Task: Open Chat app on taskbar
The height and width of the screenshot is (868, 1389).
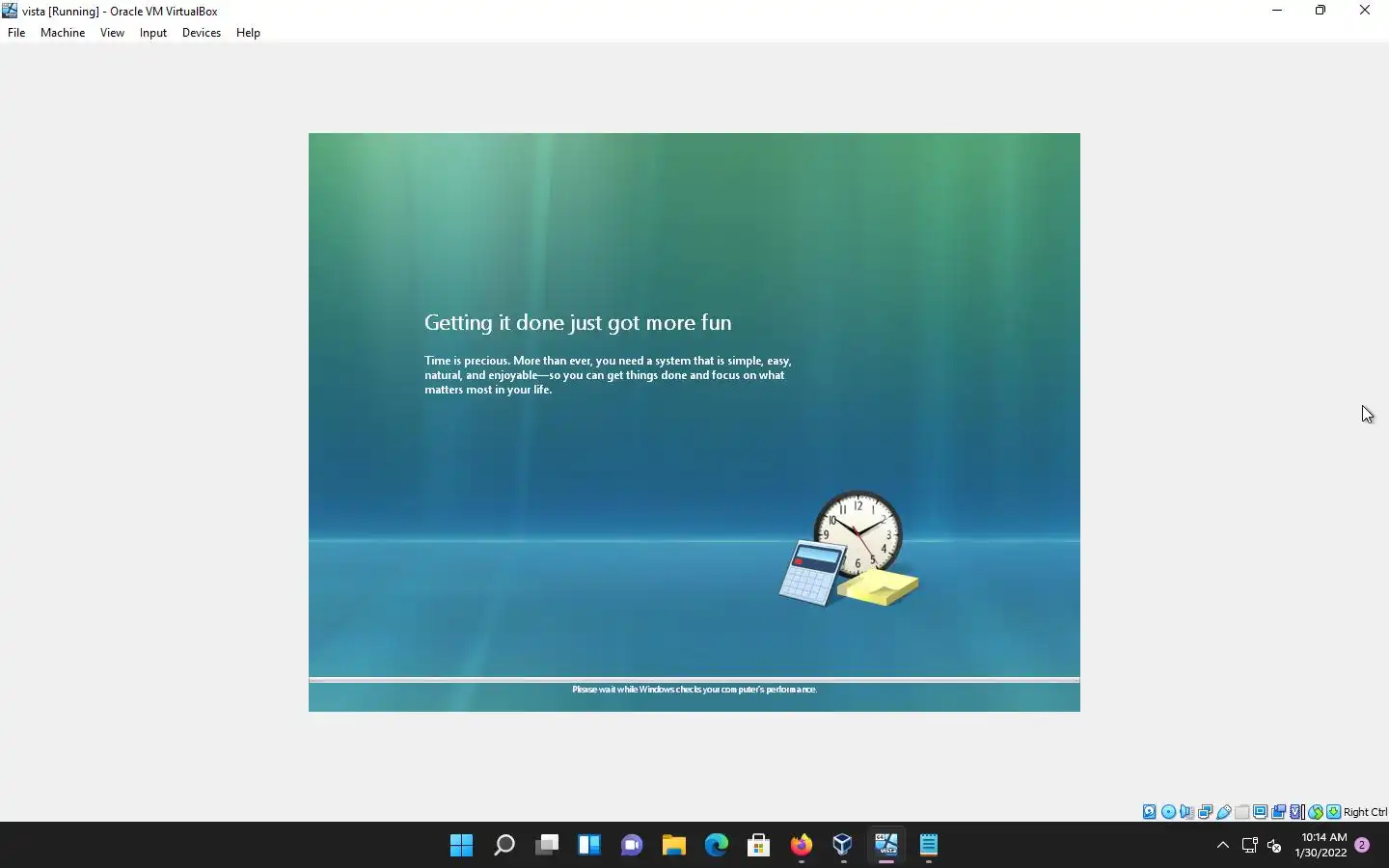Action: [x=632, y=846]
